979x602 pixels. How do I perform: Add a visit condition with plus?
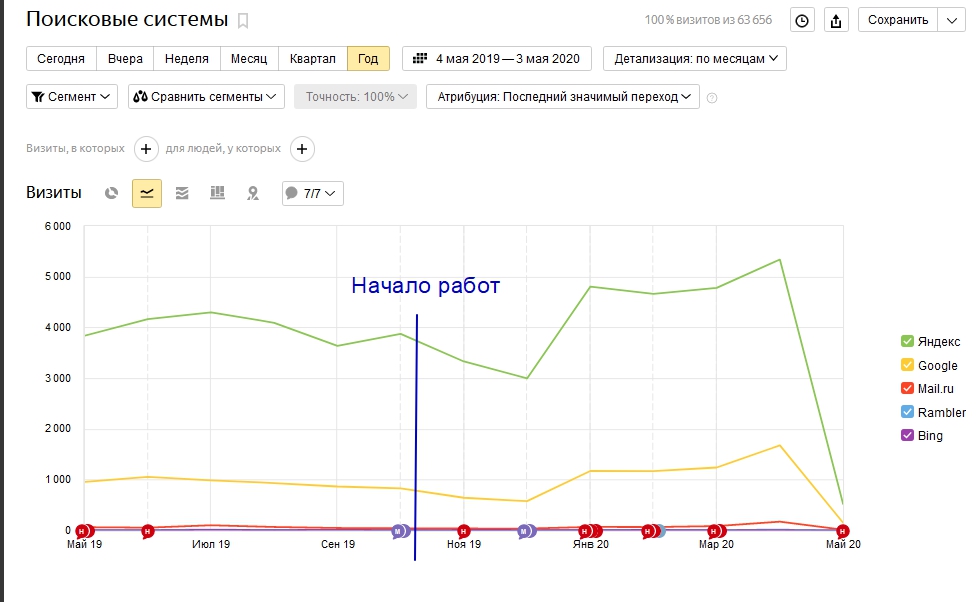pos(146,149)
